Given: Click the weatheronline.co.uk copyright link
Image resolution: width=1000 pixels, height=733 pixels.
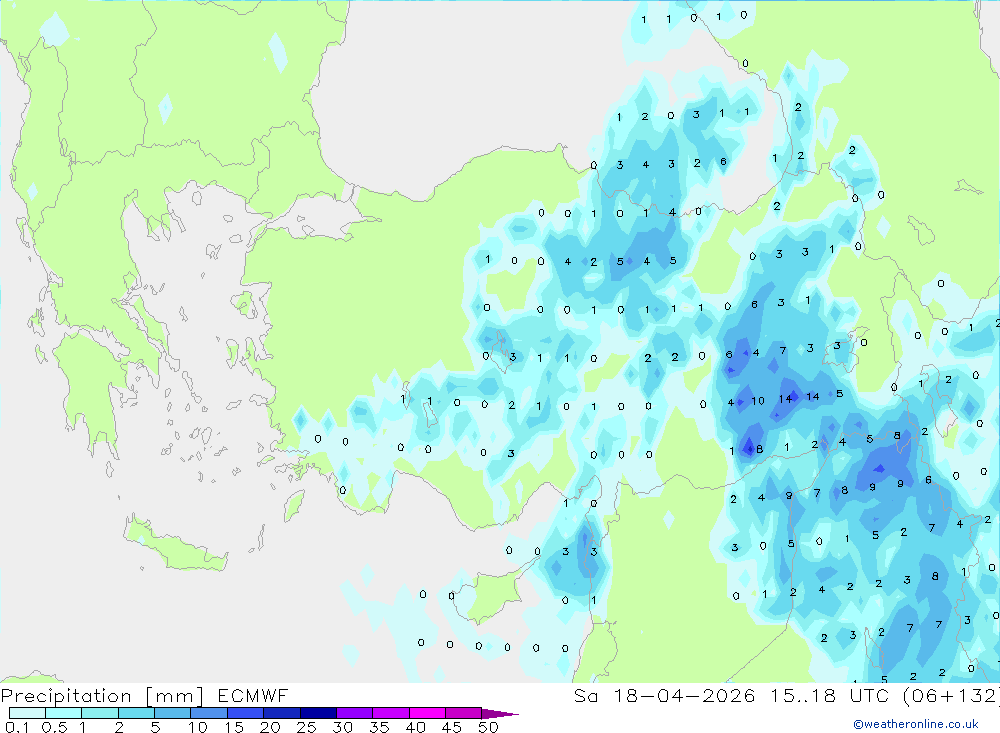Looking at the screenshot, I should point(916,724).
